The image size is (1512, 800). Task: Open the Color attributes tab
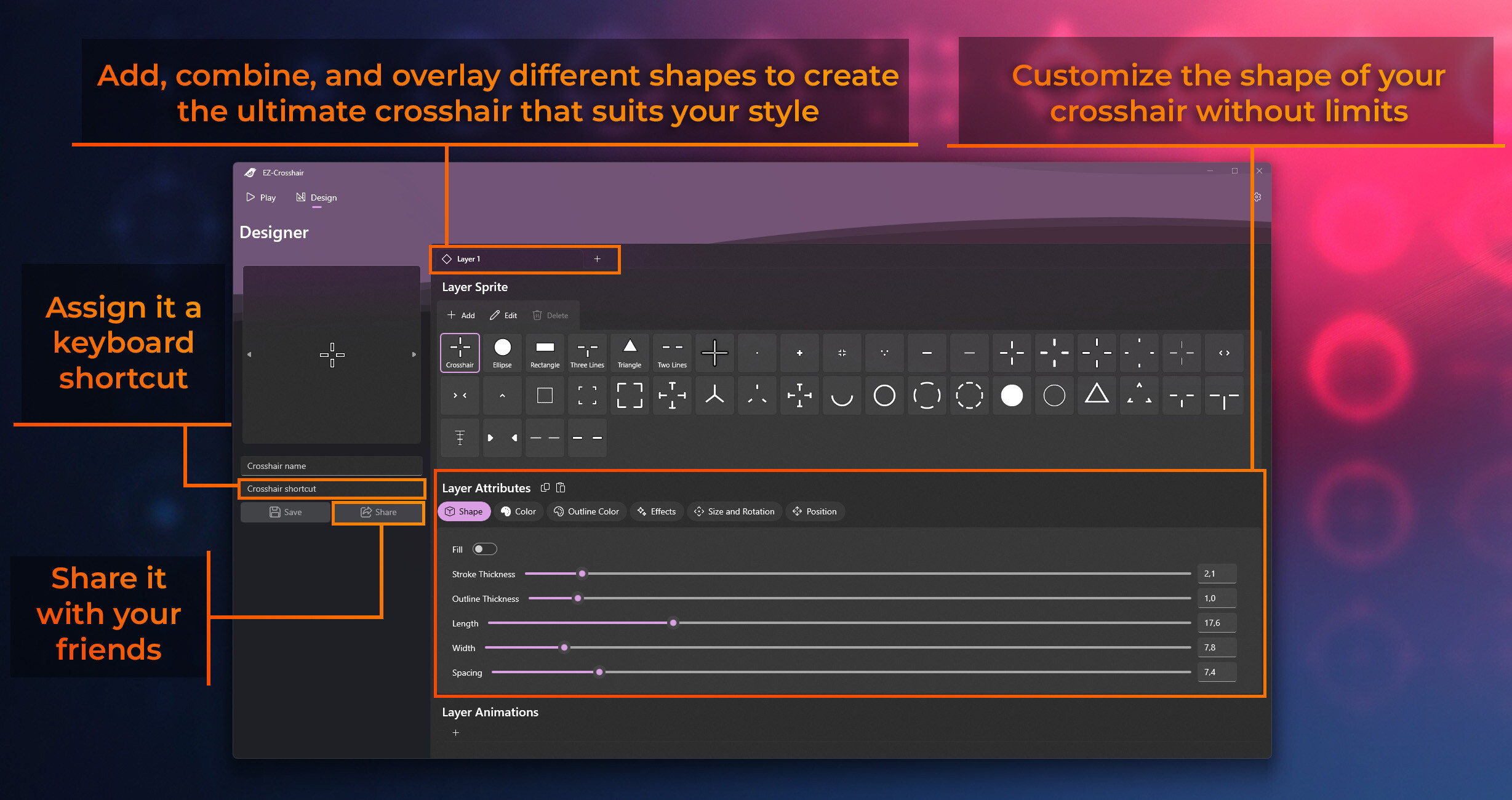coord(518,511)
